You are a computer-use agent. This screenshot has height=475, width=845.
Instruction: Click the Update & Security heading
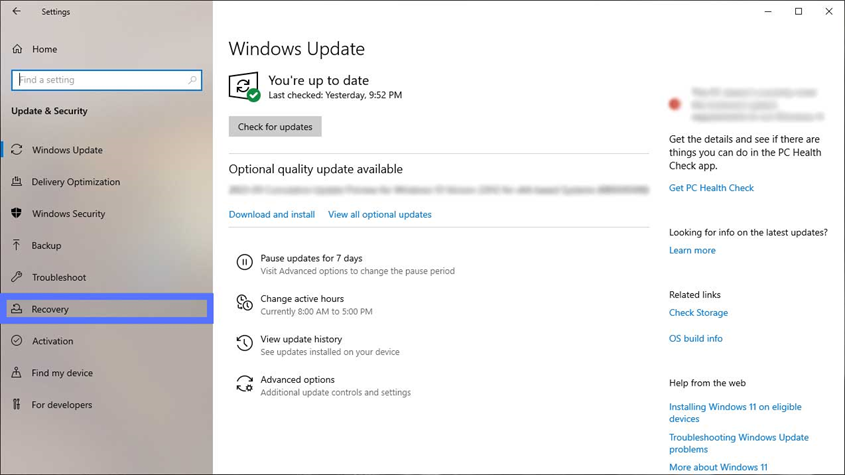[49, 111]
